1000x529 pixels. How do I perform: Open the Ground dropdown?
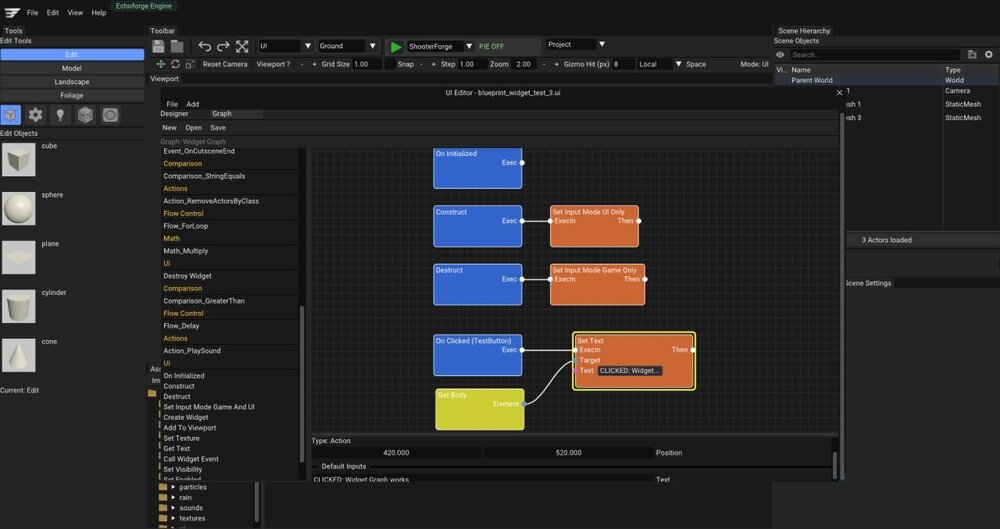(348, 46)
